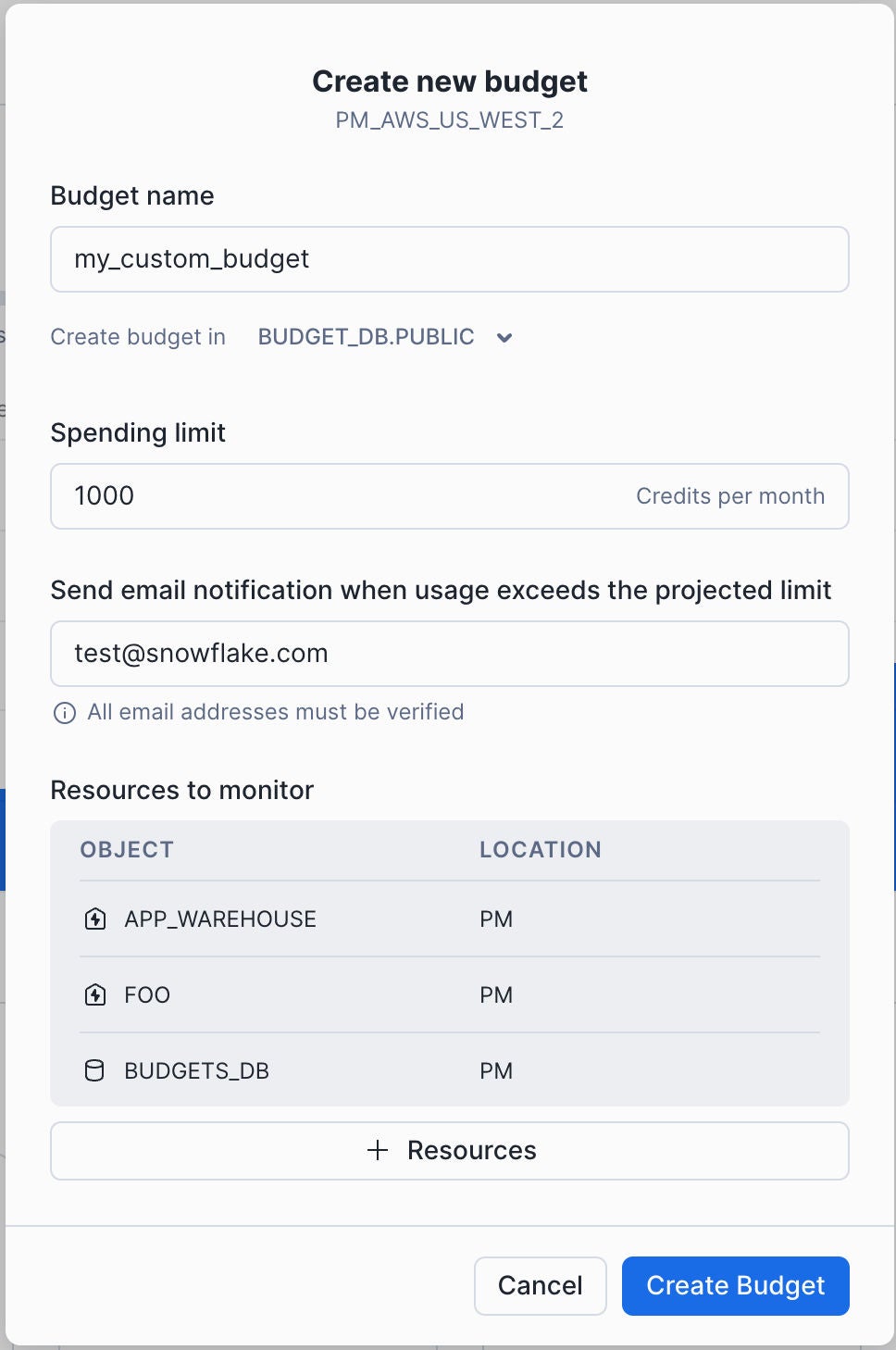Click the database icon beside BUDGETS_DB
Viewport: 896px width, 1350px height.
94,1071
